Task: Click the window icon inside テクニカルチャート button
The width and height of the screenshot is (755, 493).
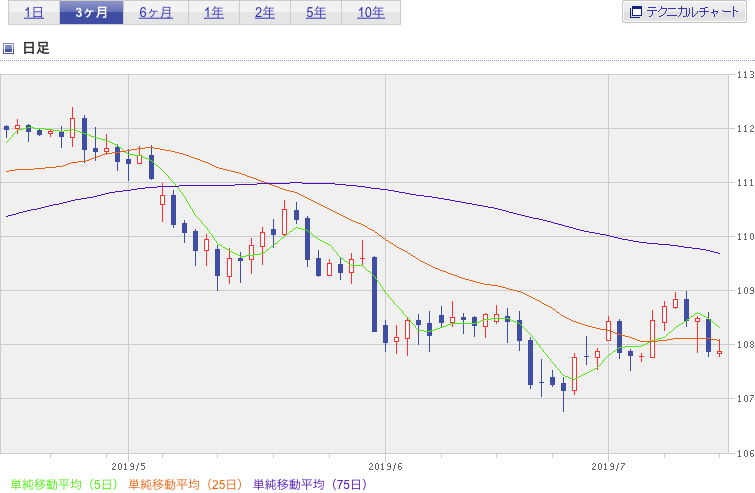Action: click(x=636, y=12)
